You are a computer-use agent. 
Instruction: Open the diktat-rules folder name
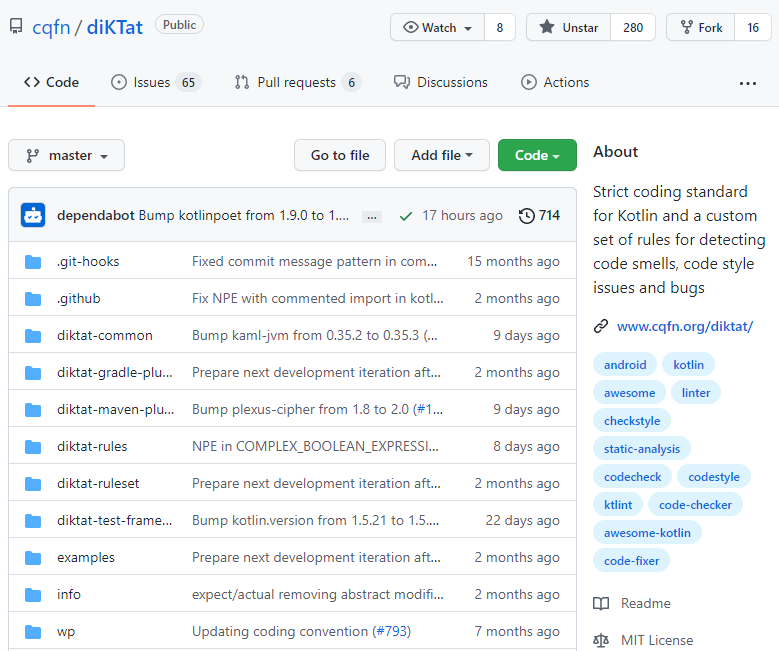(92, 447)
